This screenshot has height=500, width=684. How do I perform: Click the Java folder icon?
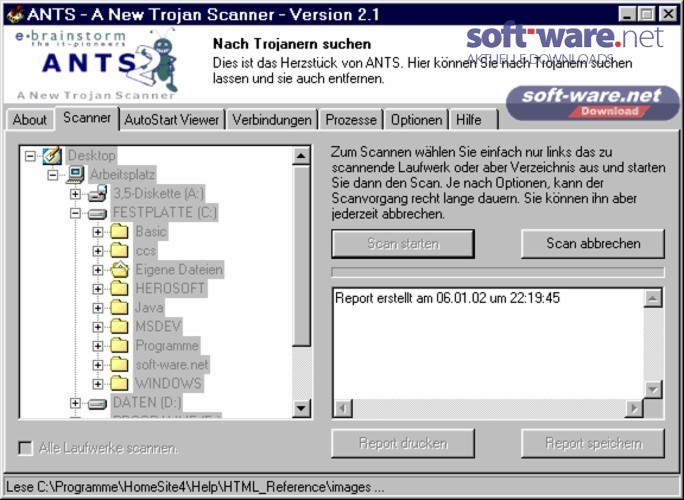pyautogui.click(x=119, y=308)
